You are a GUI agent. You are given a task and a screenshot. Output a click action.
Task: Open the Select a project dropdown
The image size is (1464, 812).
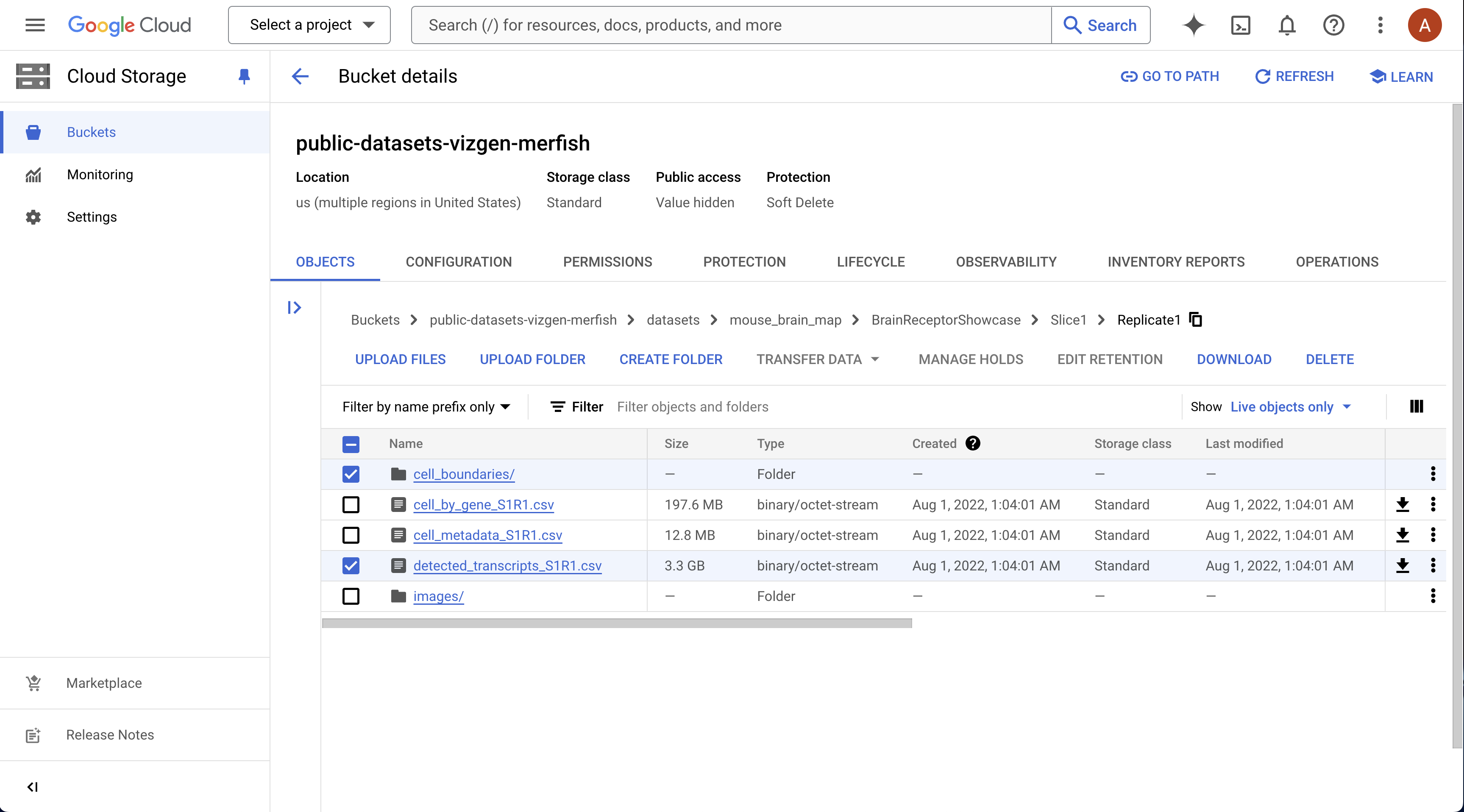tap(309, 25)
